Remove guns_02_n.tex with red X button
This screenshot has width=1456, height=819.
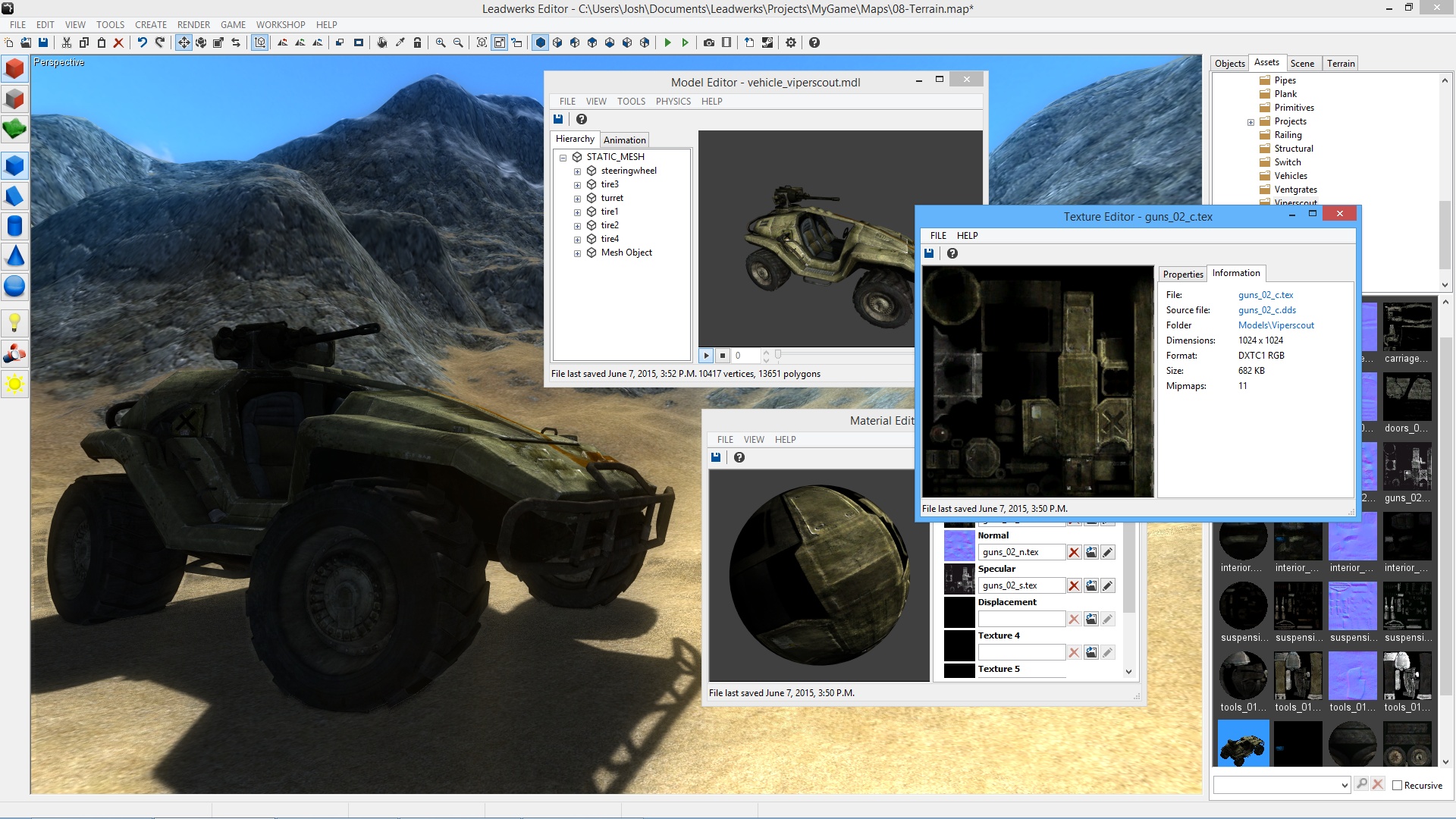[x=1074, y=552]
